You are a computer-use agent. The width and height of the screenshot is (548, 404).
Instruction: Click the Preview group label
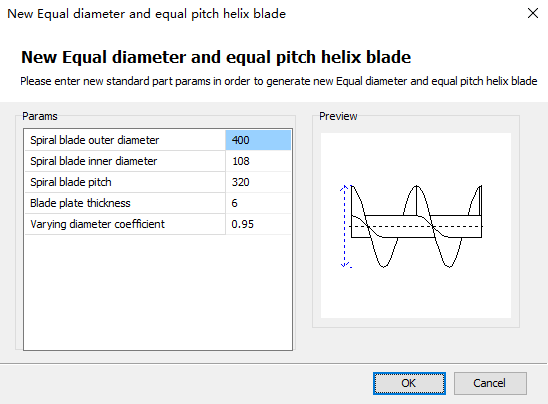(338, 116)
